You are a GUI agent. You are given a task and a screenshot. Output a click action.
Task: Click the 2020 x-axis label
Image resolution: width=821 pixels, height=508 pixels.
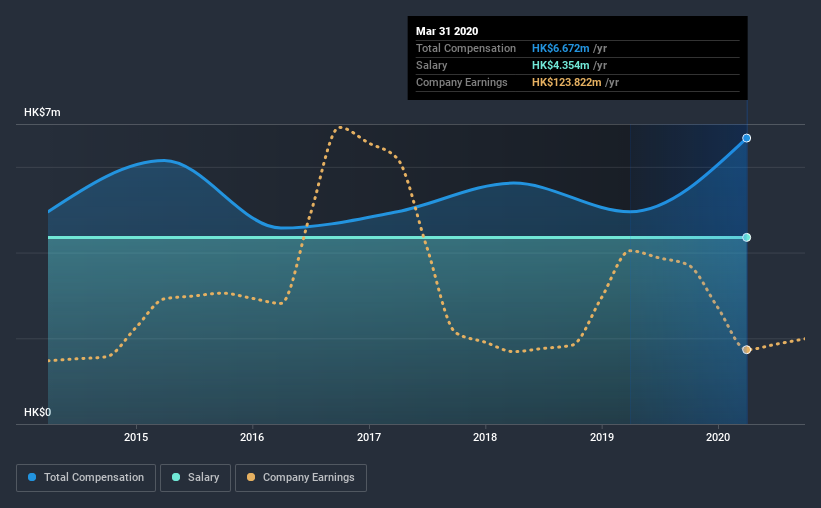click(x=718, y=437)
